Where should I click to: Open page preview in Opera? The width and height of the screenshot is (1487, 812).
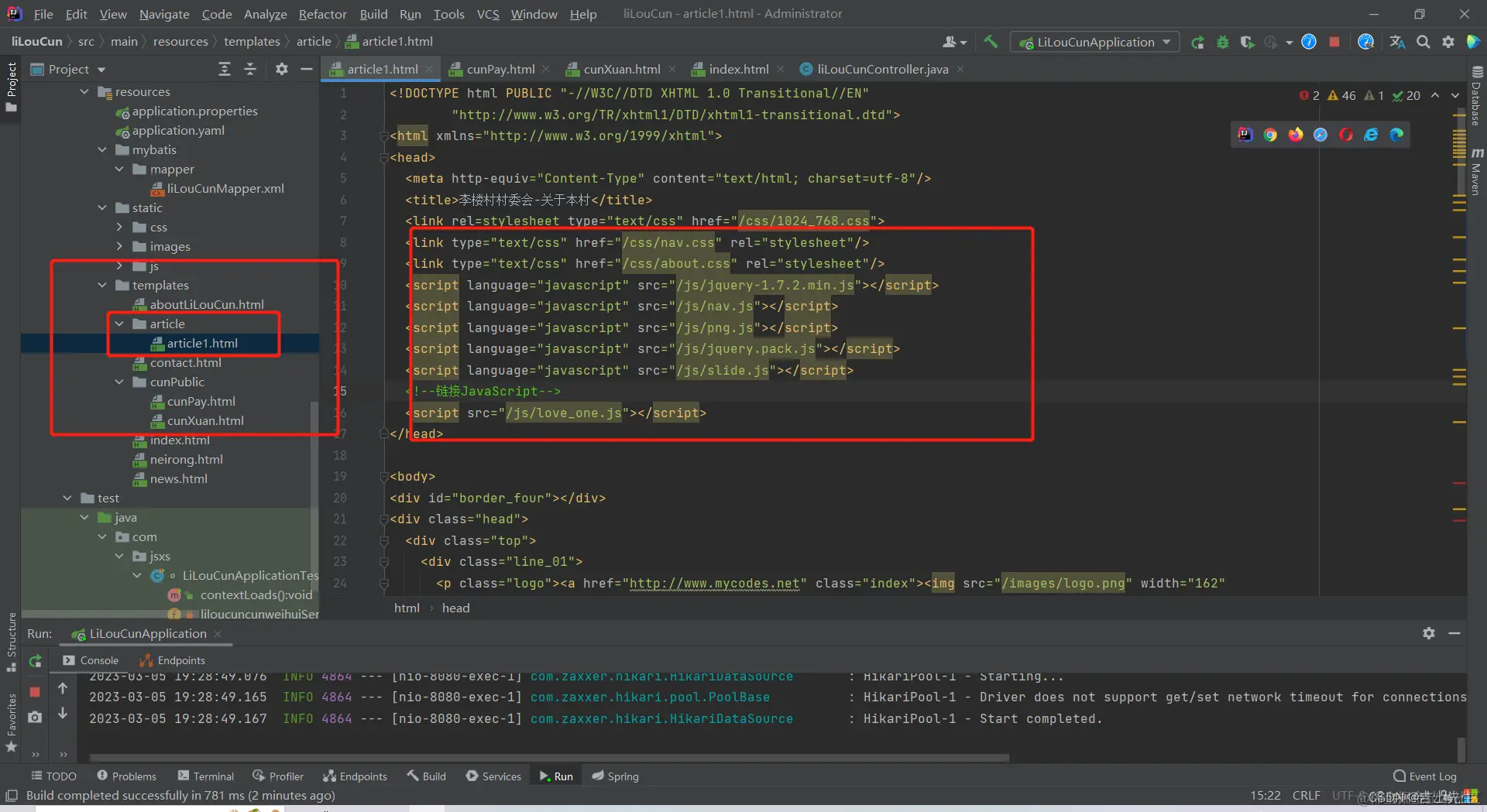[1346, 135]
